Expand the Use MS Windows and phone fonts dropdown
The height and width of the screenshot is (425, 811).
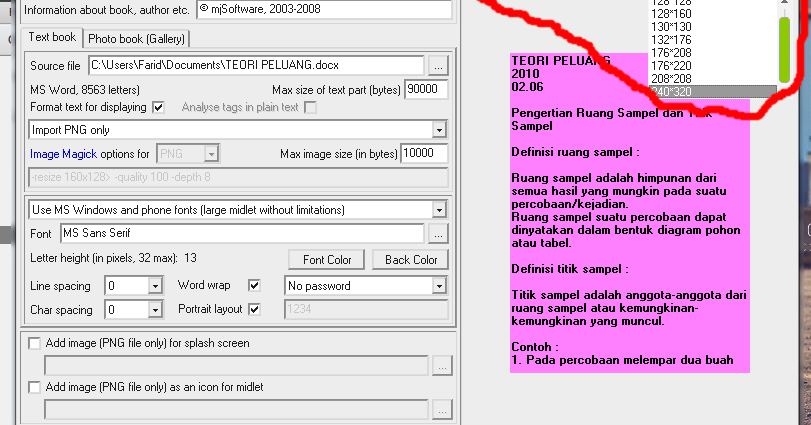tap(238, 210)
